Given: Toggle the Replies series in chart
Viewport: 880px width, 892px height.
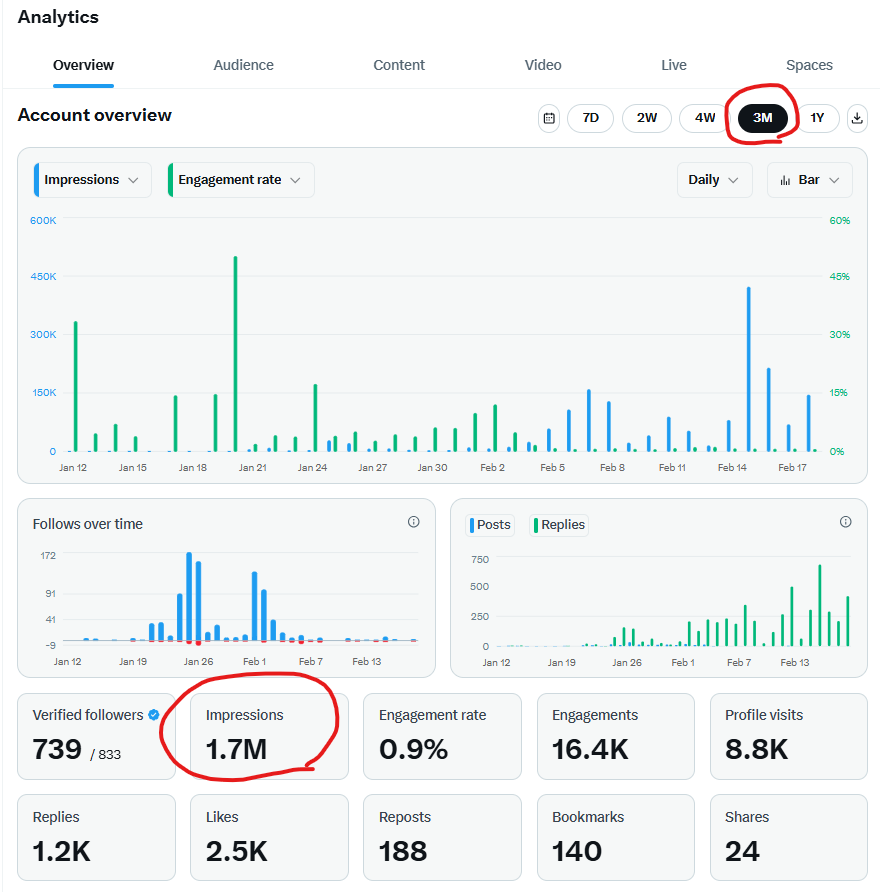Looking at the screenshot, I should [560, 525].
